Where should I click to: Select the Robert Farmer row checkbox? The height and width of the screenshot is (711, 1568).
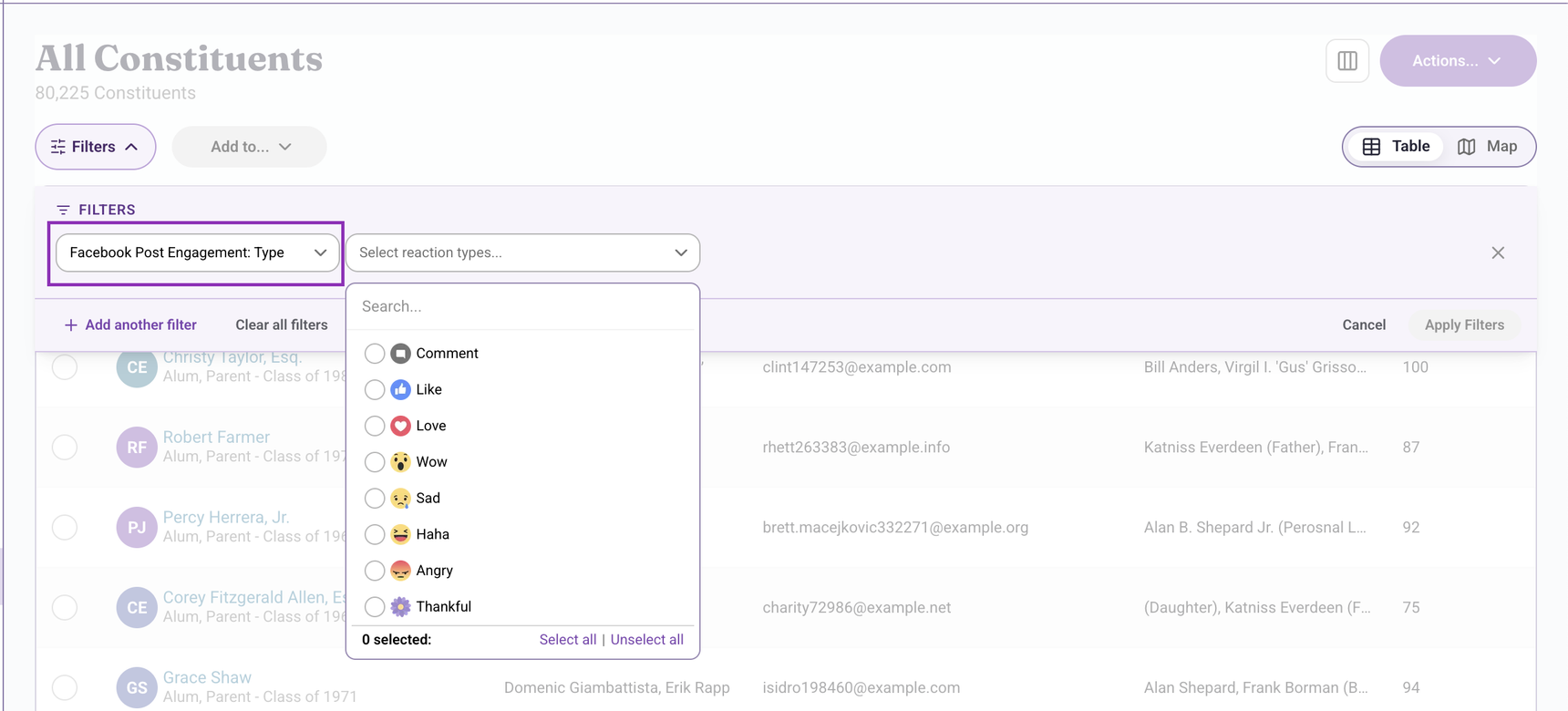(65, 448)
